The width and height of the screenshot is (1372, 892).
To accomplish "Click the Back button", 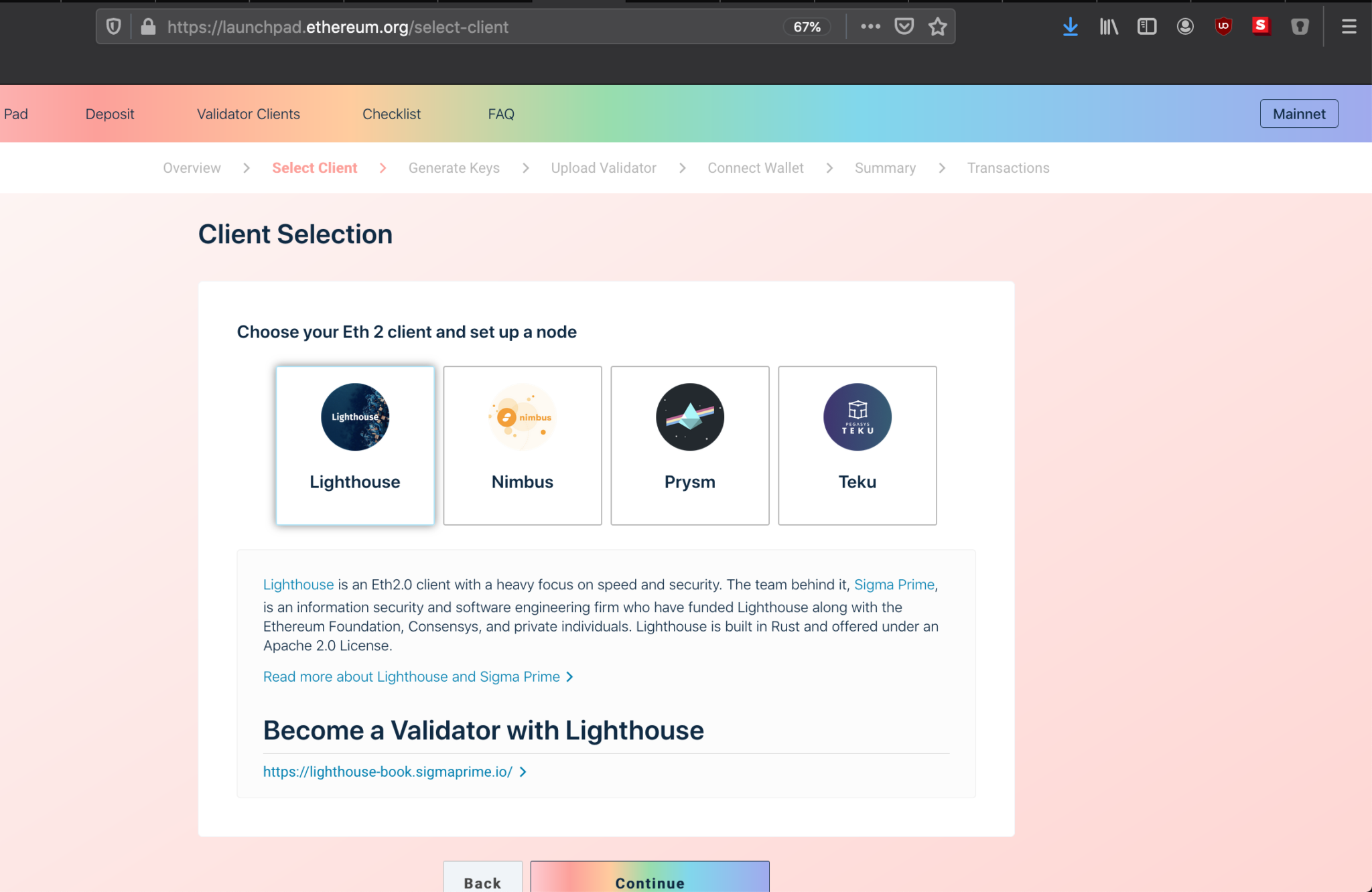I will point(482,878).
